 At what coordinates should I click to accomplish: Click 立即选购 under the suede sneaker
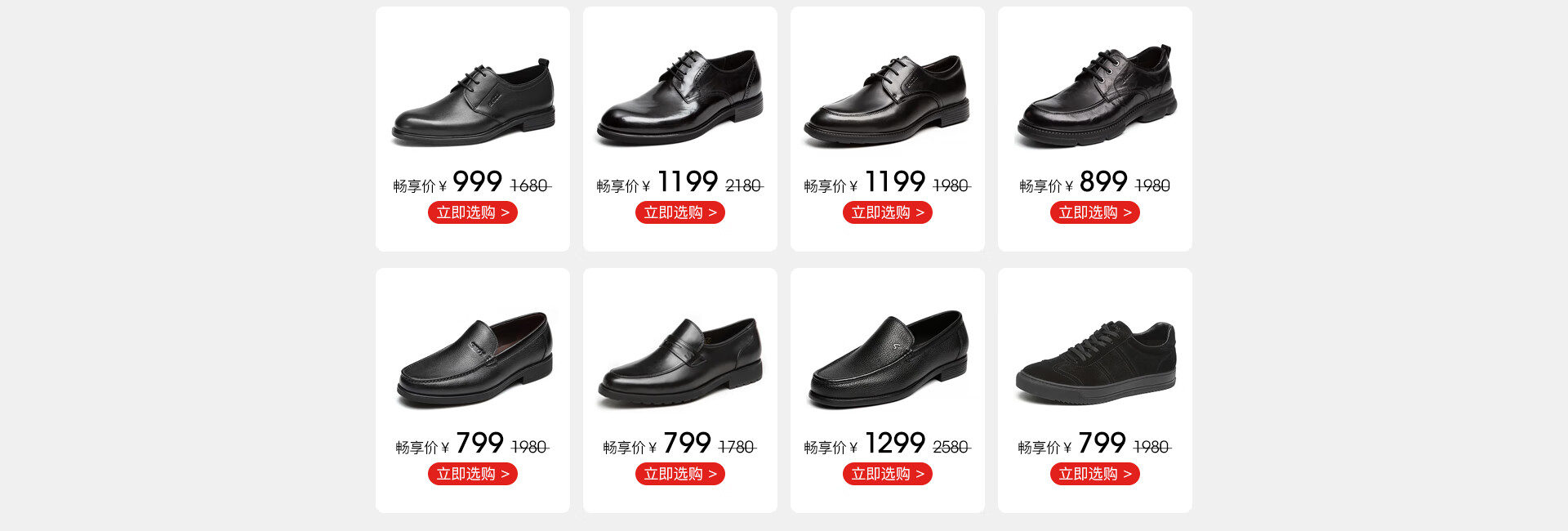click(1095, 474)
